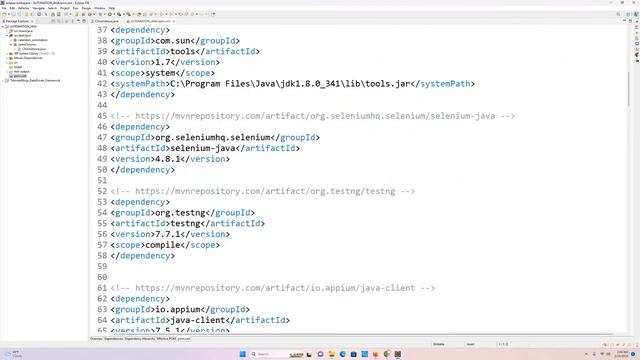The image size is (640, 360).
Task: Switch to the Effective POM tab
Action: click(x=167, y=339)
